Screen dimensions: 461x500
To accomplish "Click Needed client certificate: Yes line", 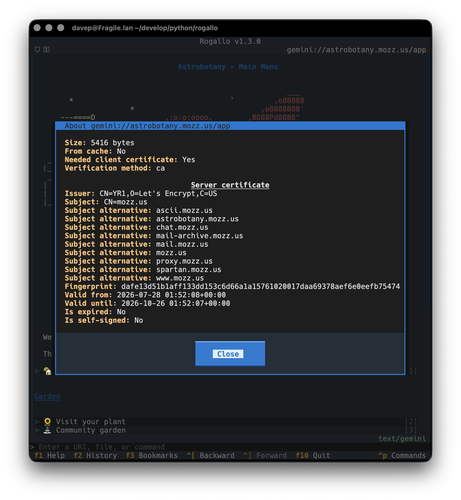I will tap(130, 160).
